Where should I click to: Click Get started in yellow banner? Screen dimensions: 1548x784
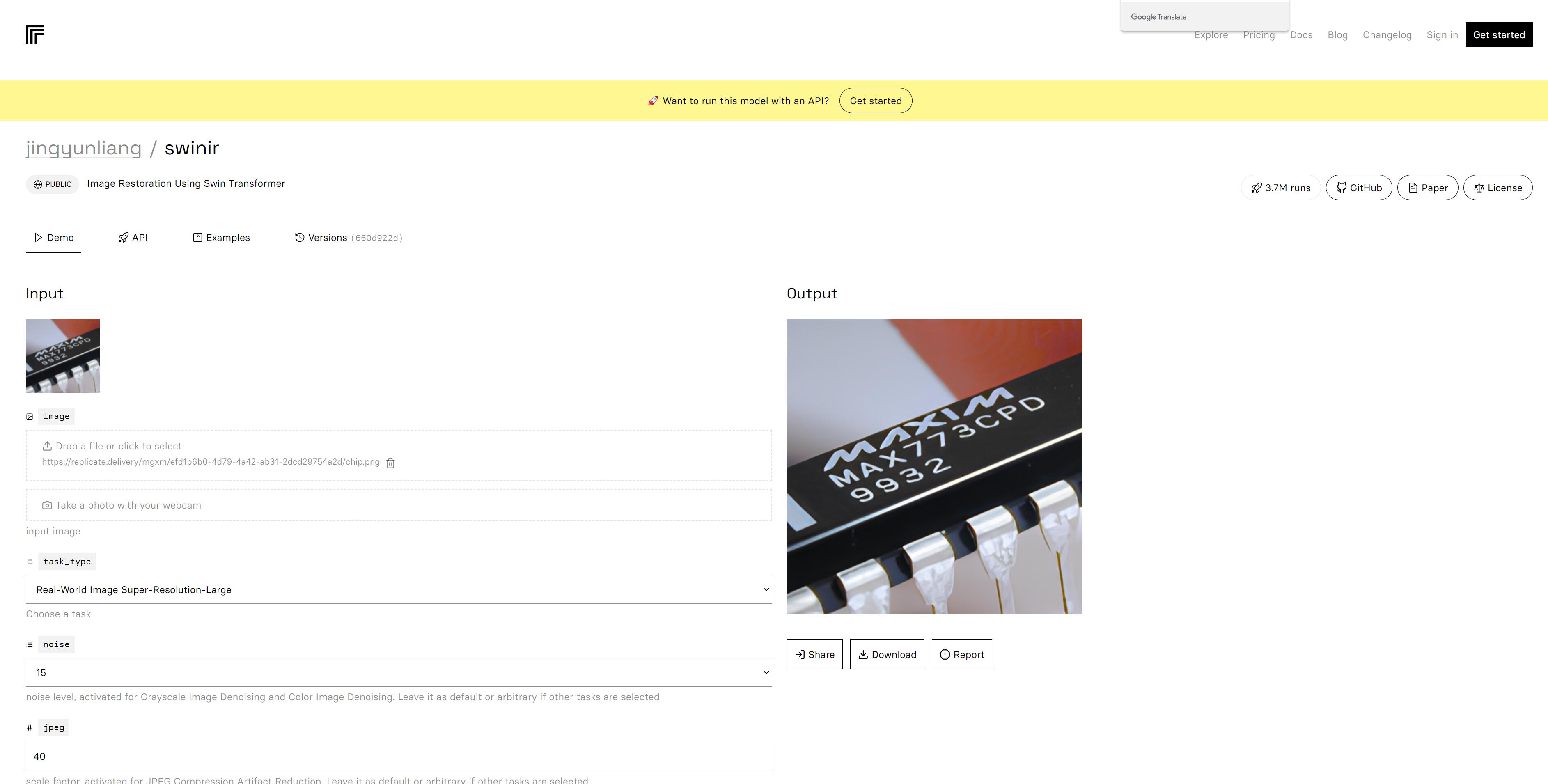coord(876,101)
